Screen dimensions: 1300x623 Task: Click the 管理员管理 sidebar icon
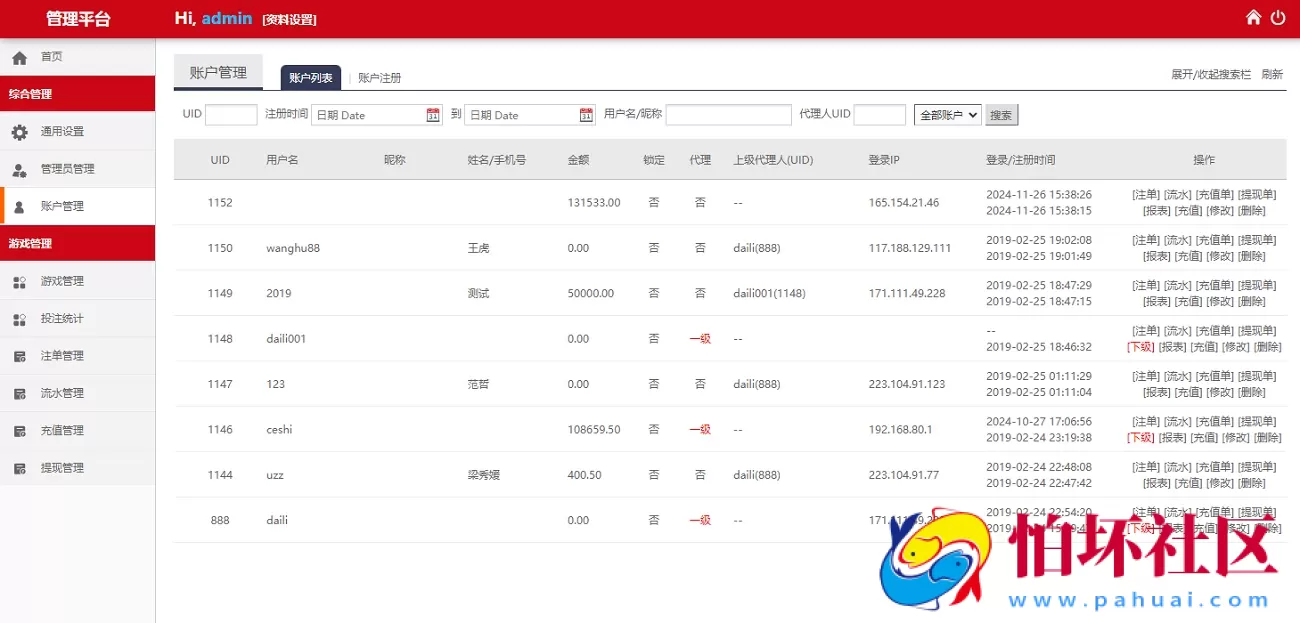(17, 168)
